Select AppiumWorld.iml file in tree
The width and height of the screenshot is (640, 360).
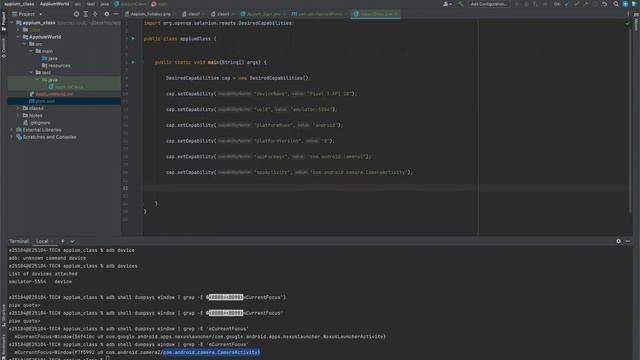(51, 94)
